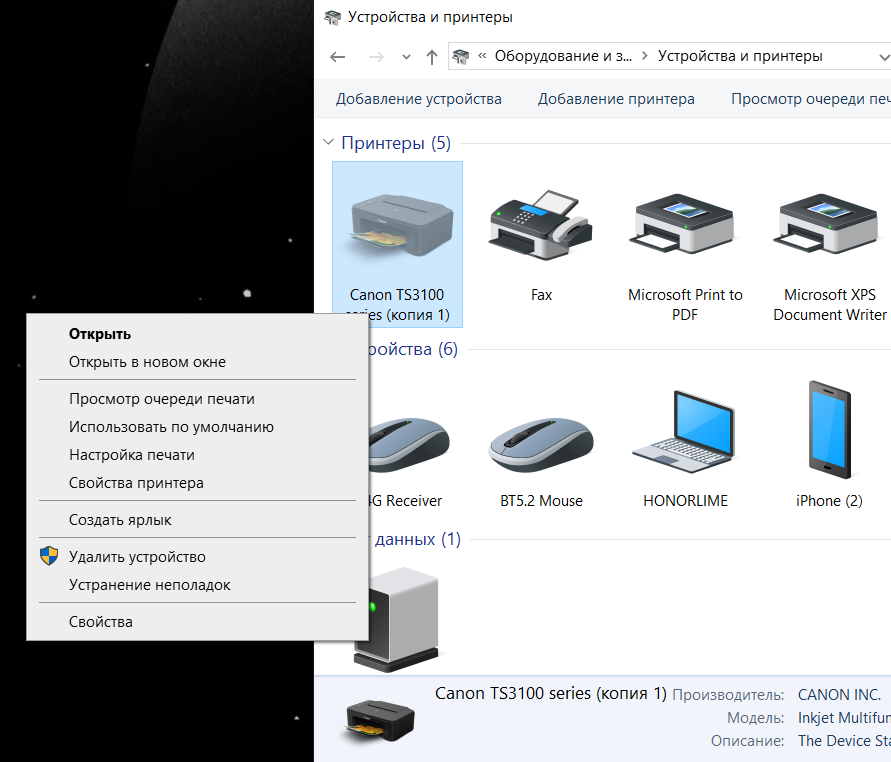The width and height of the screenshot is (891, 762).
Task: Select the BT5.2 Mouse device icon
Action: point(541,445)
